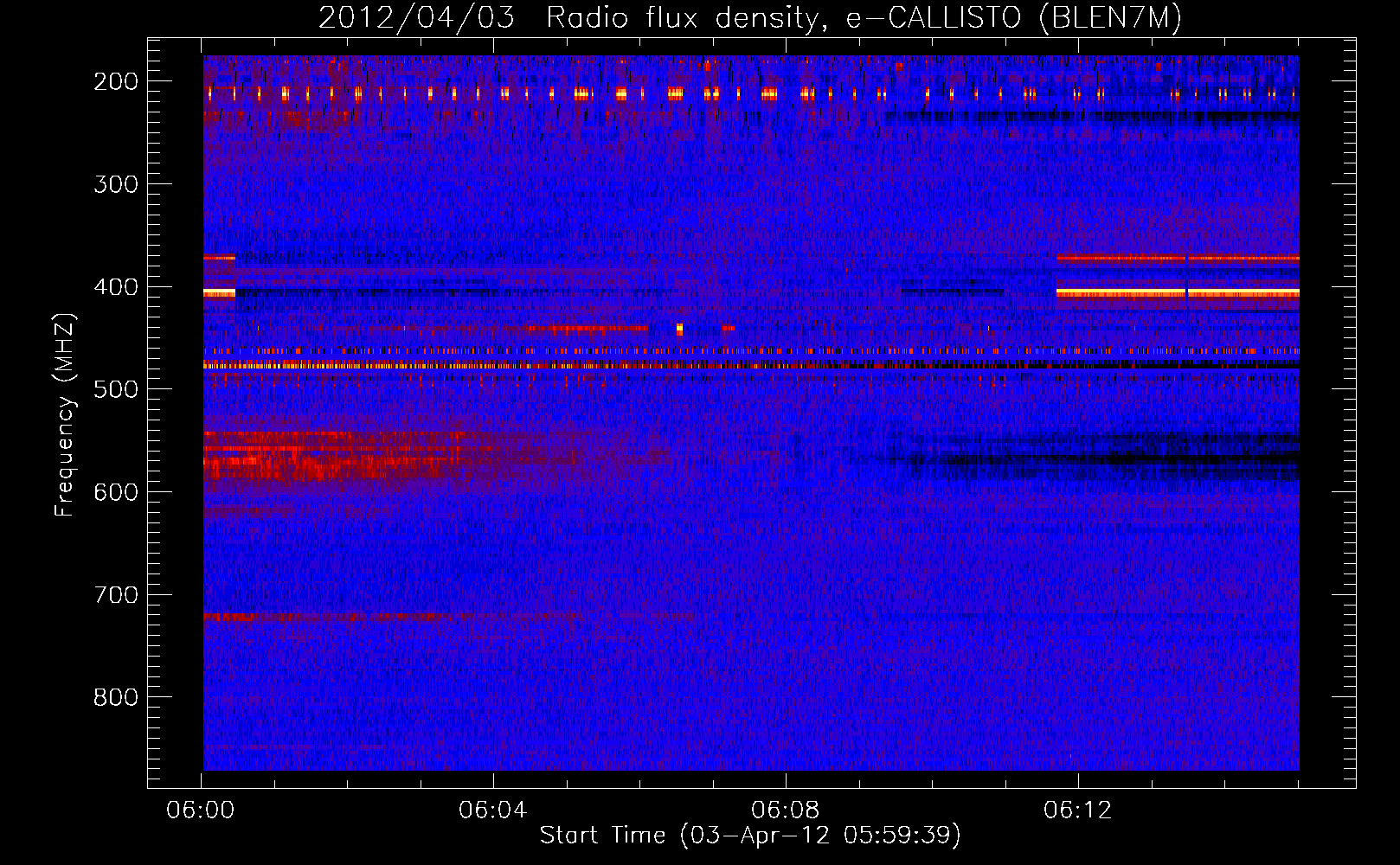The height and width of the screenshot is (865, 1400).
Task: Select the '700' frequency axis label
Action: (116, 595)
